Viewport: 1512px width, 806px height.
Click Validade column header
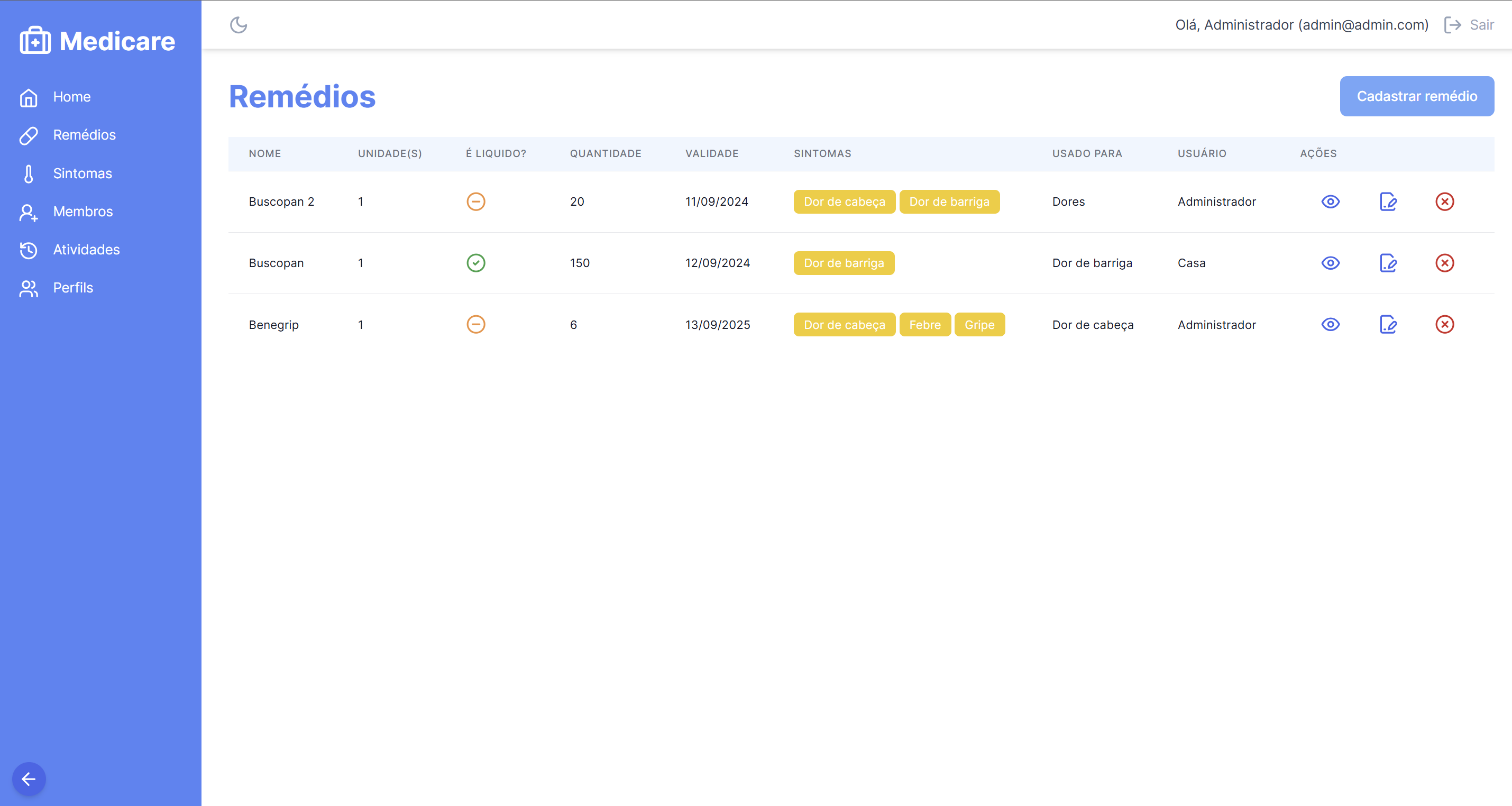pyautogui.click(x=711, y=154)
